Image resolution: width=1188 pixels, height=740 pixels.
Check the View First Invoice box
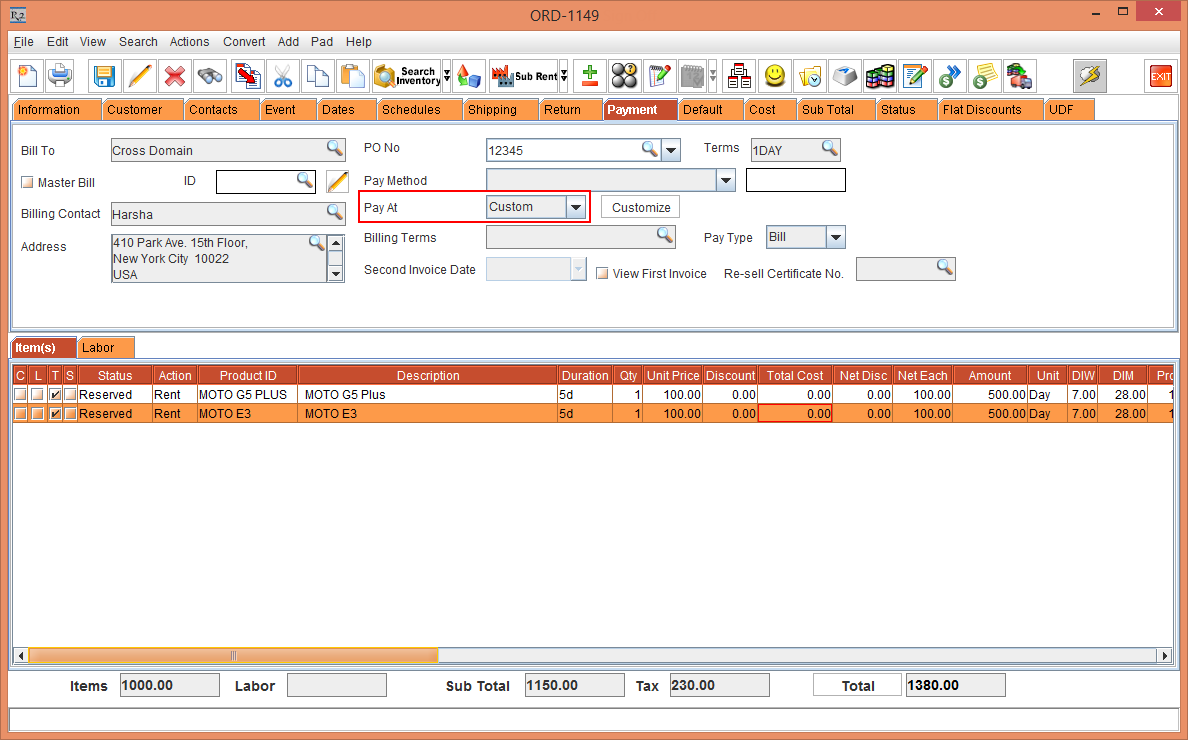602,273
